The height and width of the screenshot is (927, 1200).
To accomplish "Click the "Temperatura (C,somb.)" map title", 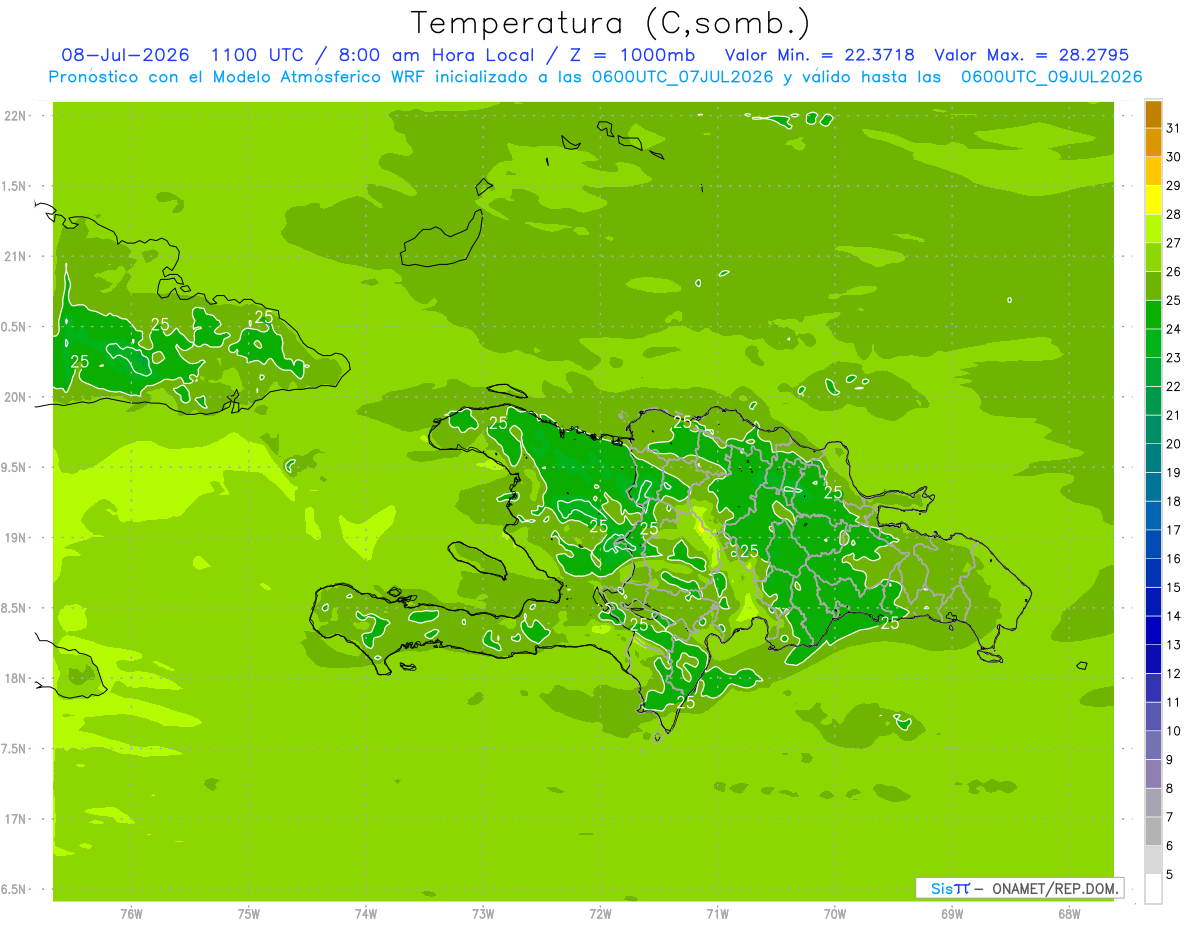I will point(610,23).
